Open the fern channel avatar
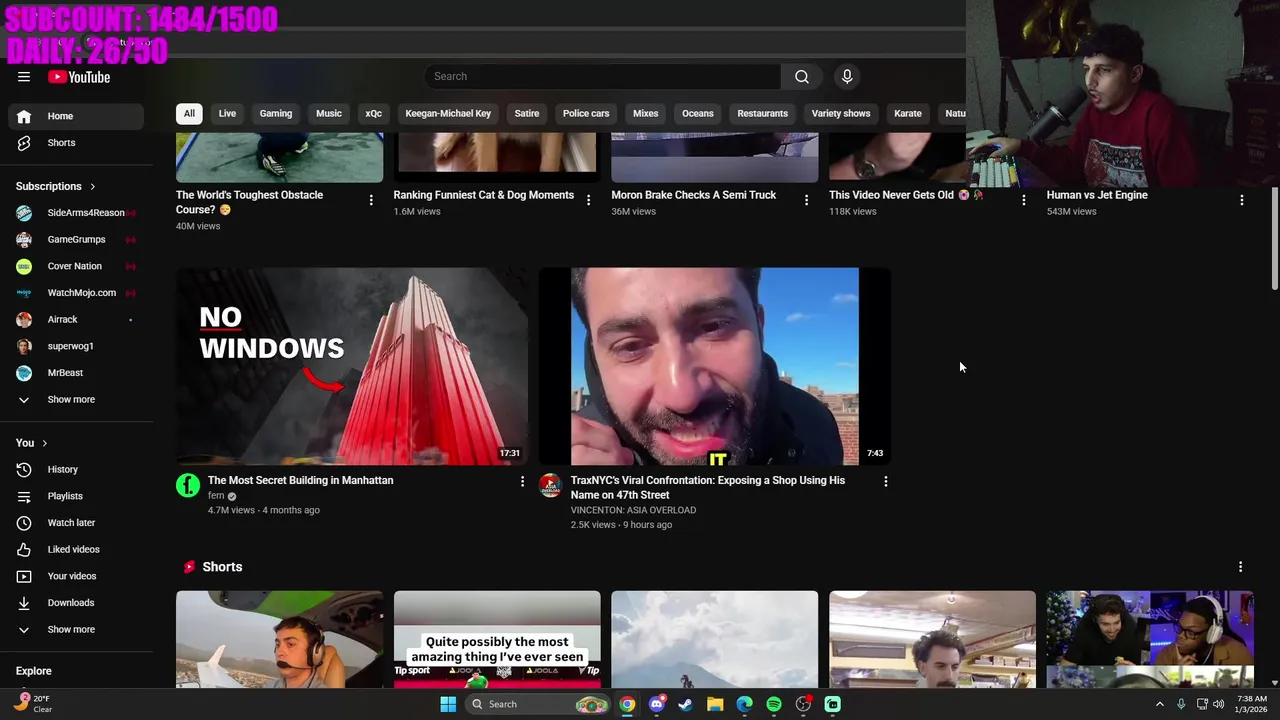 (188, 486)
